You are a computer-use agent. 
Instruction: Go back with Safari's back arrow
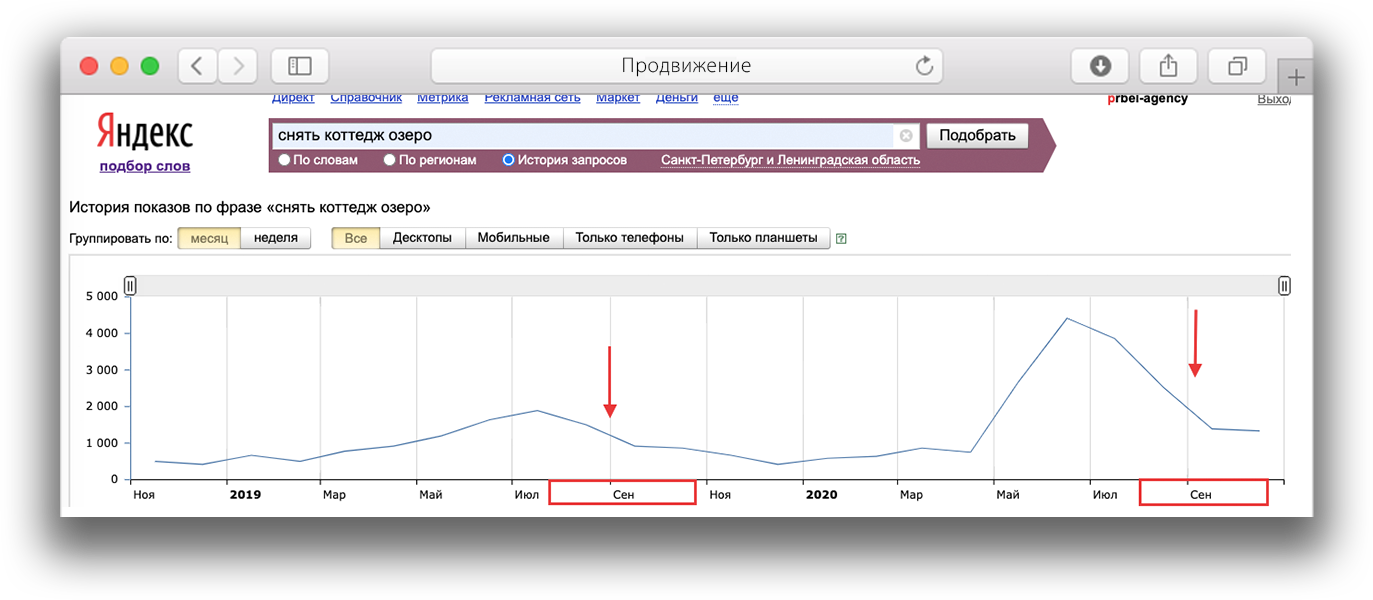point(197,66)
